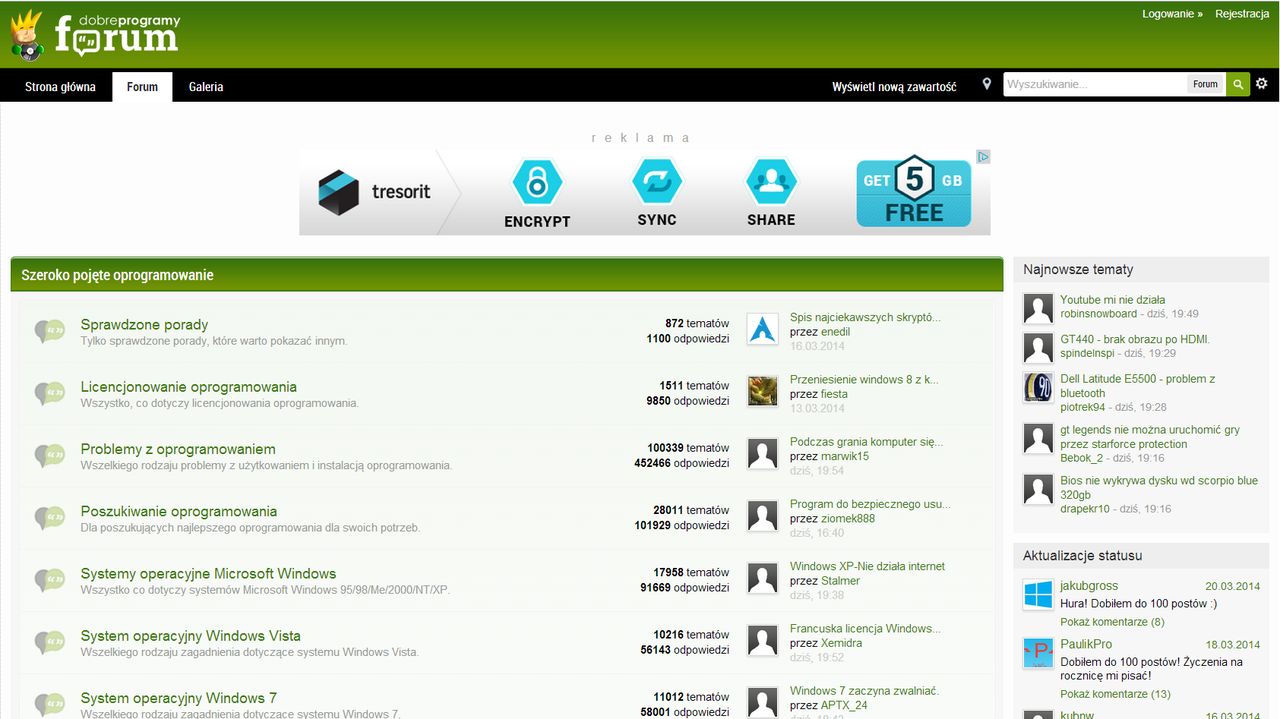
Task: Open user profile marwik15
Action: pyautogui.click(x=845, y=456)
